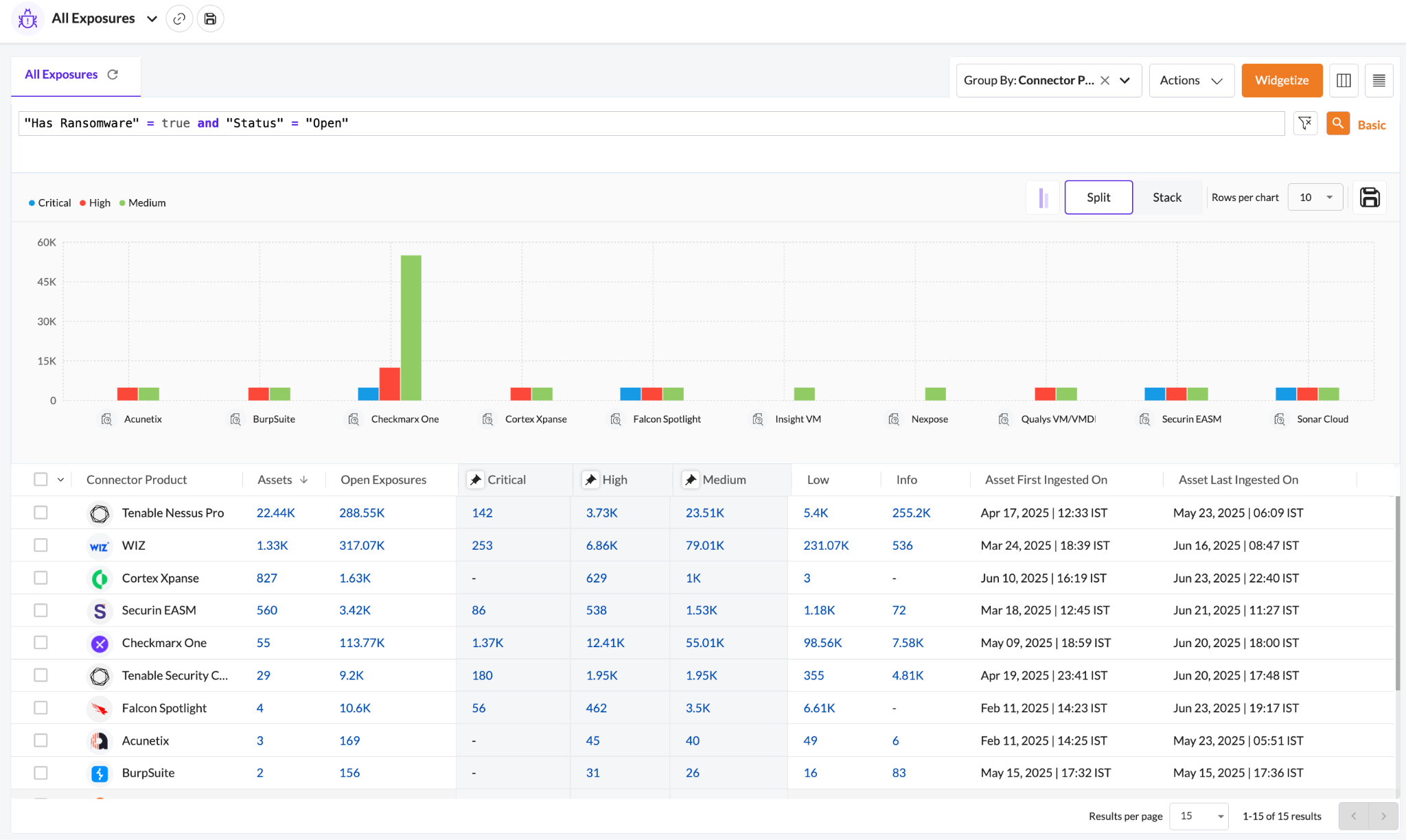Viewport: 1406px width, 840px height.
Task: Expand the selection options chevron beside header checkbox
Action: (x=60, y=480)
